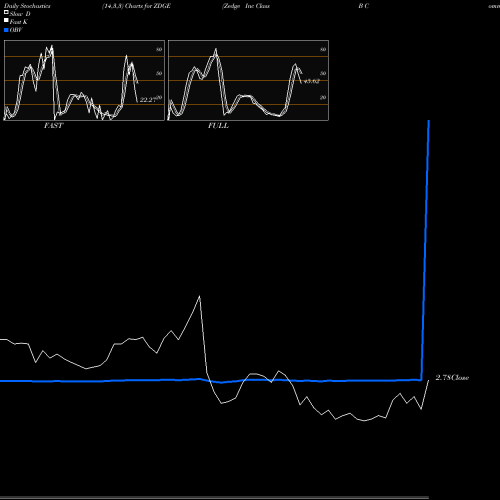Click the 80 level label in FAST chart

tap(159, 49)
